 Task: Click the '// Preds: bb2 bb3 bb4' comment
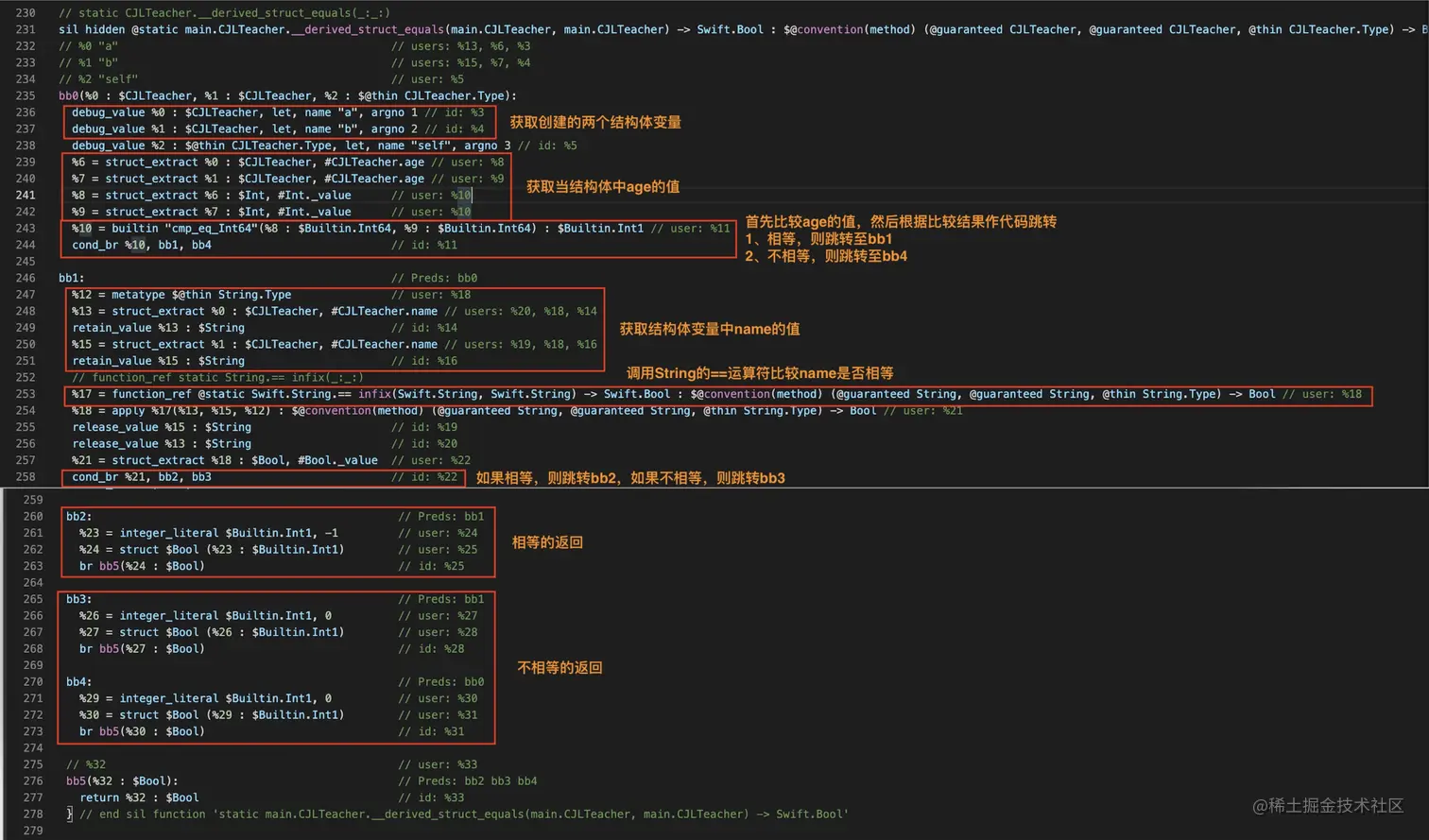pos(468,780)
